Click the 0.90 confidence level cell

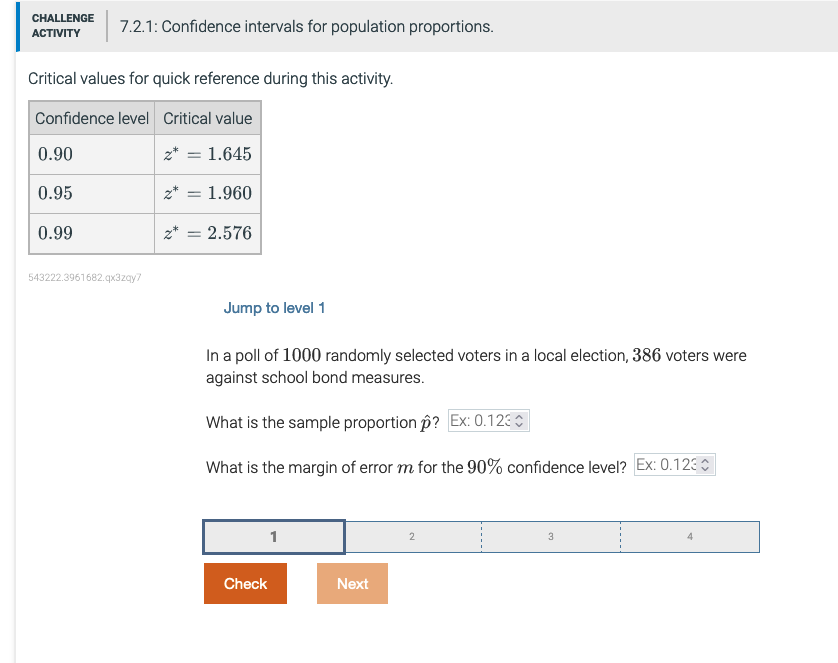coord(92,154)
